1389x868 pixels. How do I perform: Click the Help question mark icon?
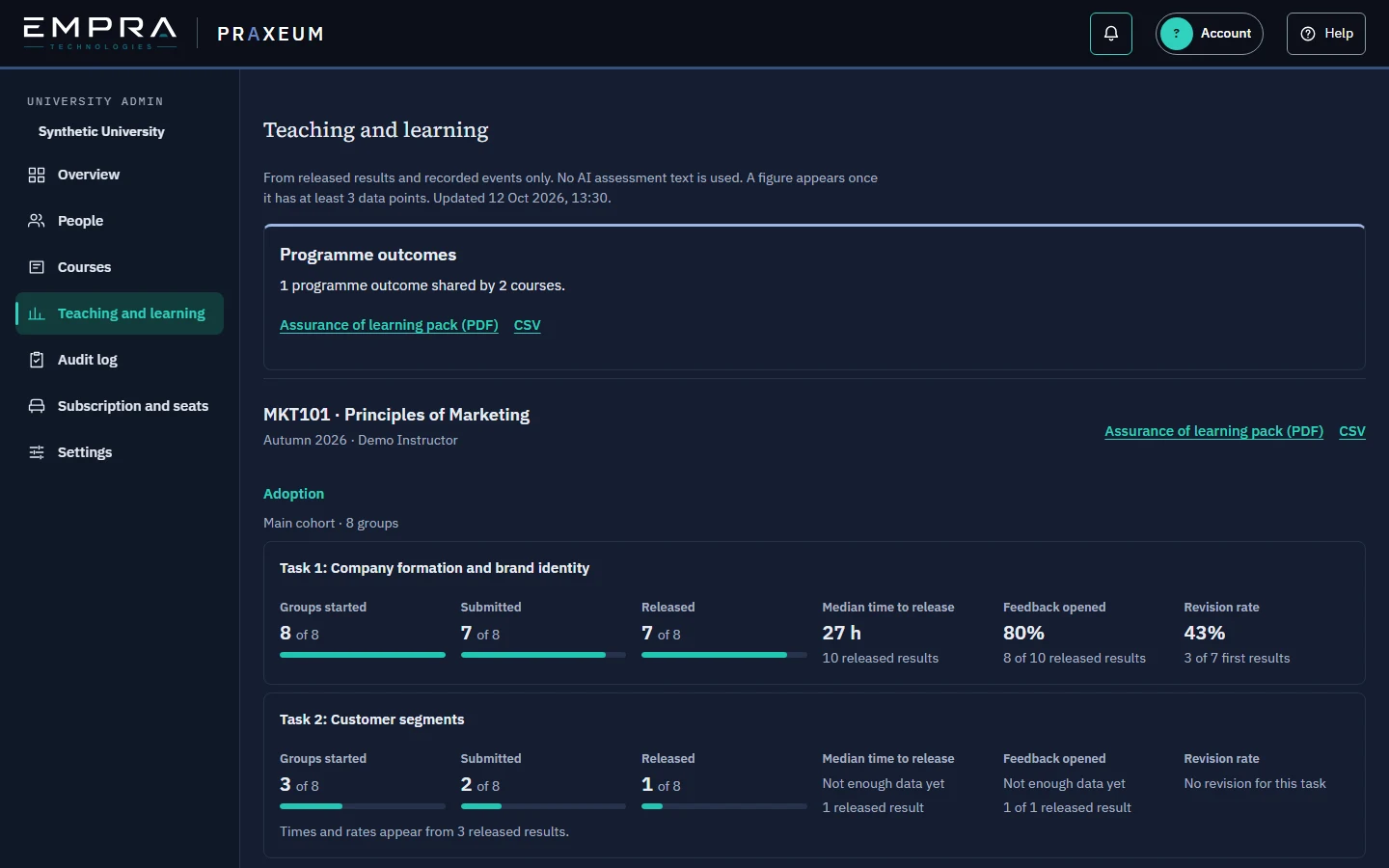tap(1308, 34)
